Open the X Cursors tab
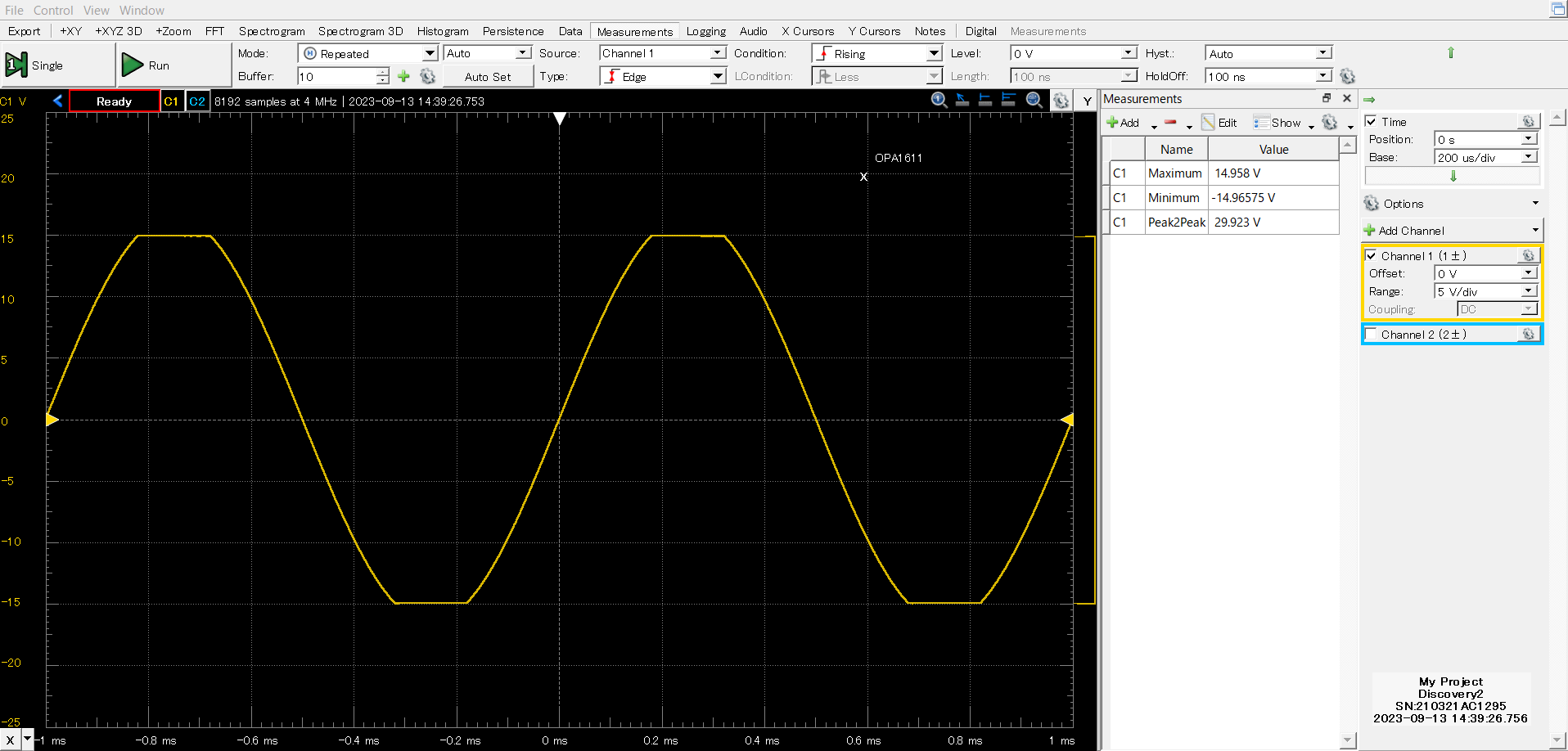The image size is (1568, 751). pyautogui.click(x=808, y=31)
